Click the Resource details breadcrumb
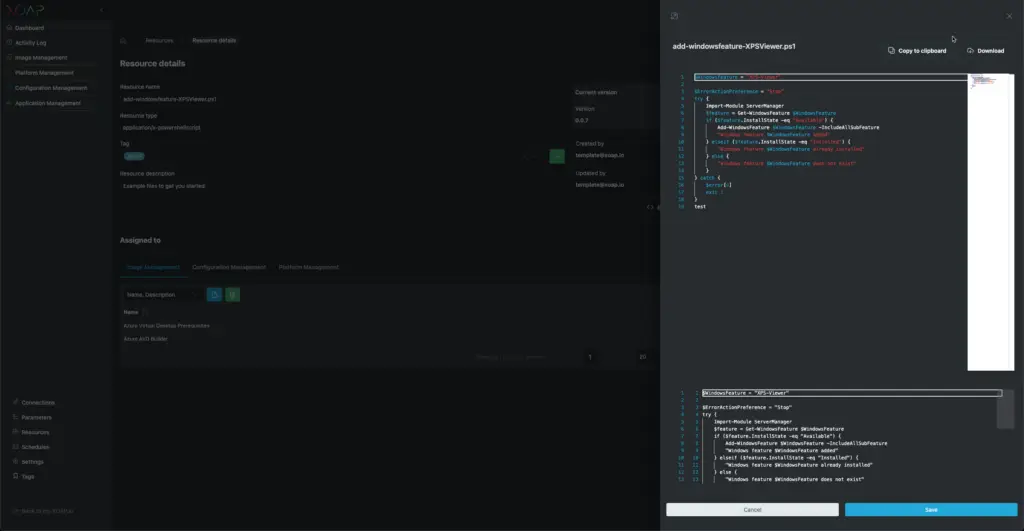This screenshot has width=1024, height=531. click(214, 40)
